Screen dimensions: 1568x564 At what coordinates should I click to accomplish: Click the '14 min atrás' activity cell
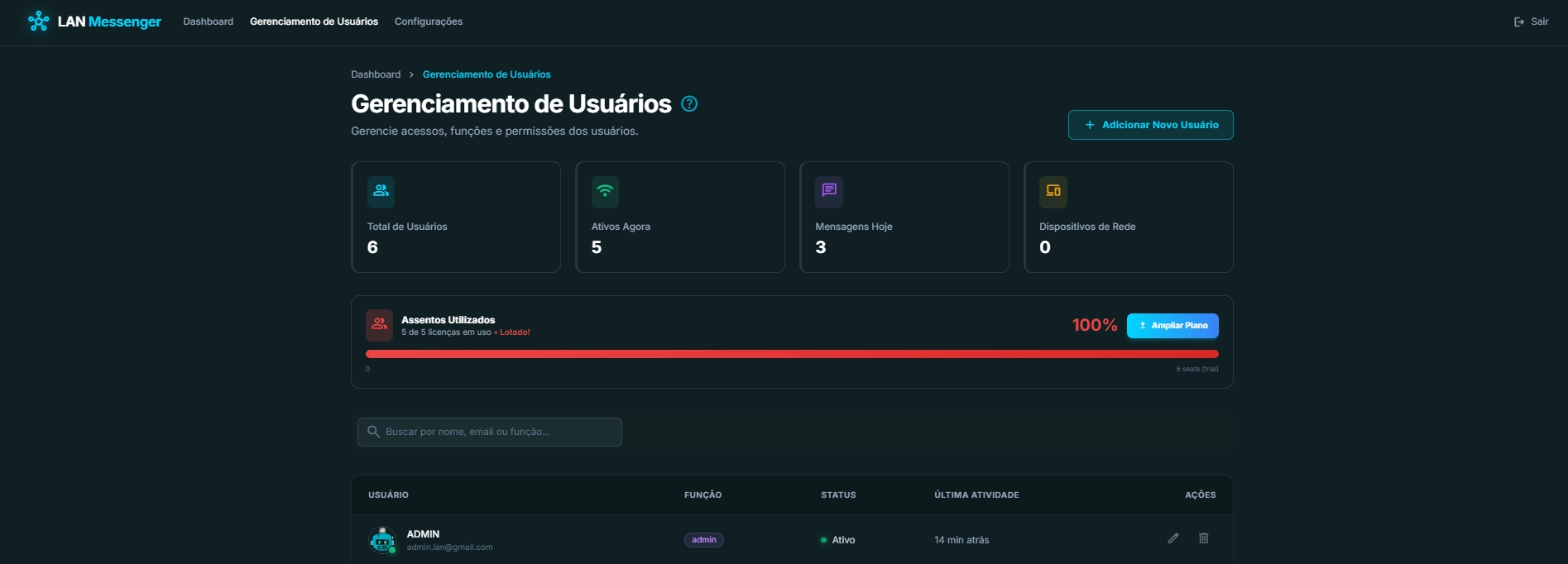[x=961, y=540]
